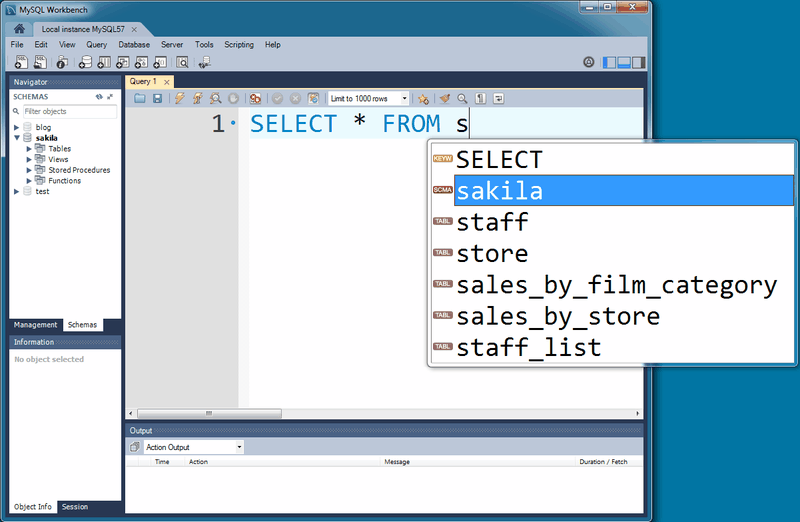Open the Database menu
This screenshot has height=522, width=800.
134,45
